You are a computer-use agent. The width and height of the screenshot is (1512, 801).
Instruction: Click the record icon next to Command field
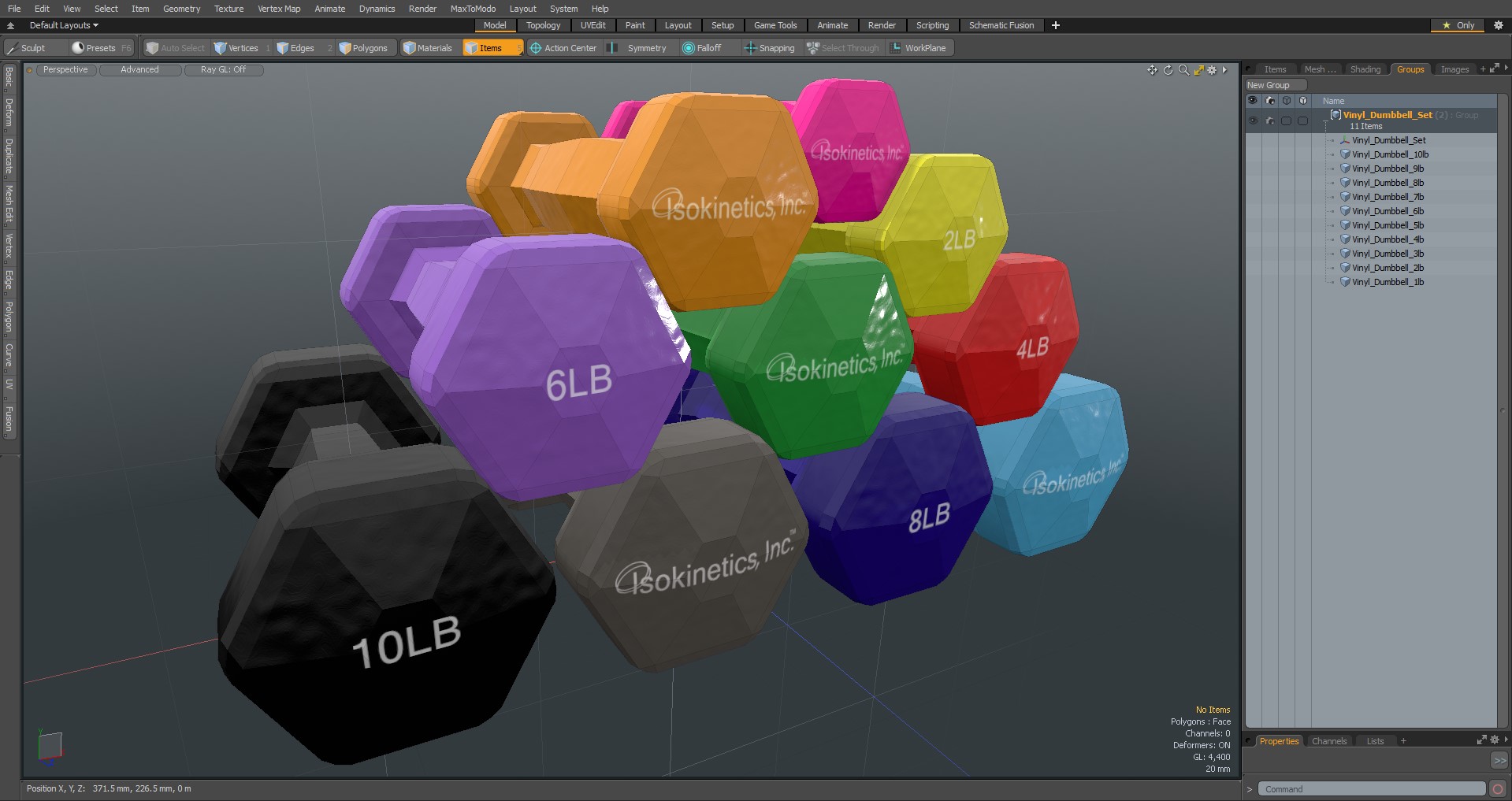tap(1498, 788)
